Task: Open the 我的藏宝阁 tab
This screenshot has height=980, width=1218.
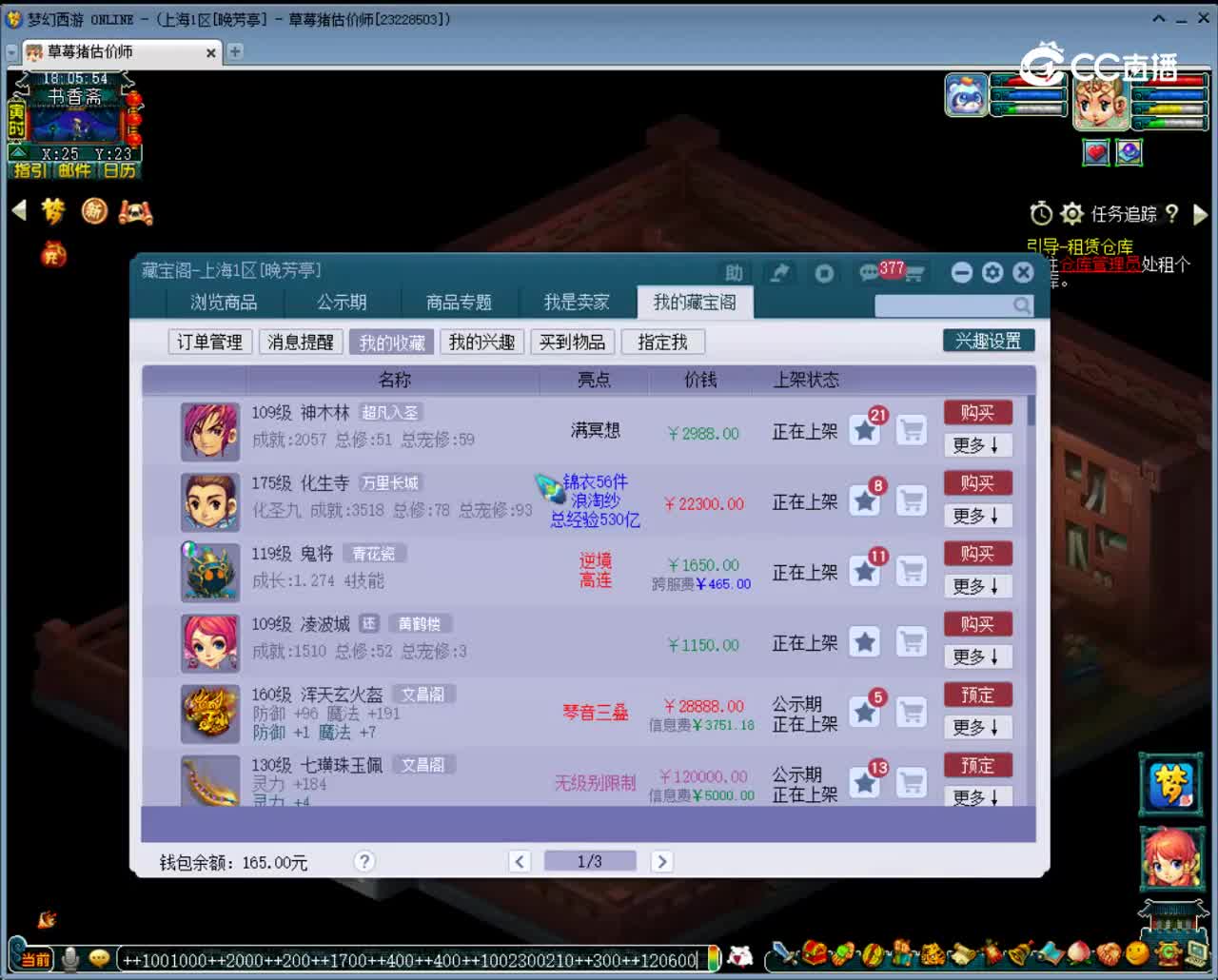Action: click(695, 303)
